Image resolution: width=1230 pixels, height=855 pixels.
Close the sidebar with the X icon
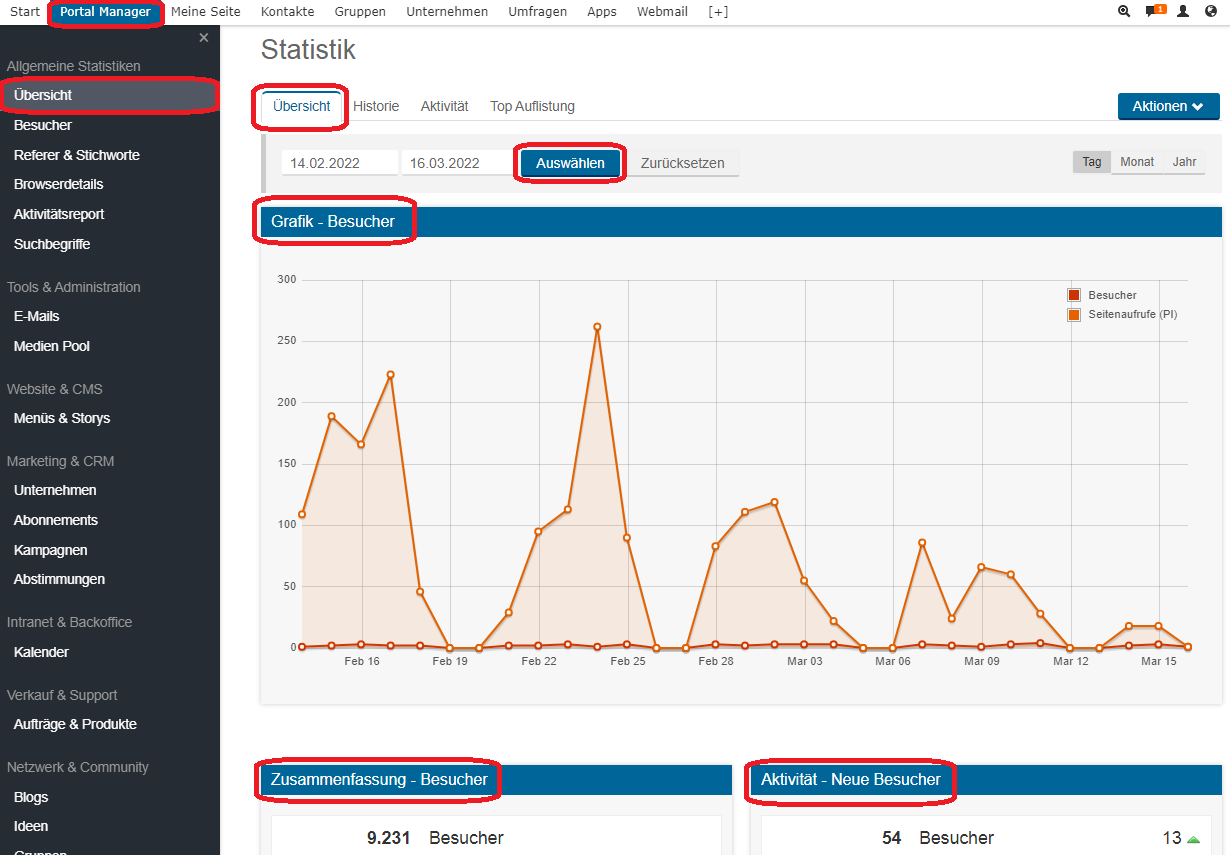(x=204, y=38)
